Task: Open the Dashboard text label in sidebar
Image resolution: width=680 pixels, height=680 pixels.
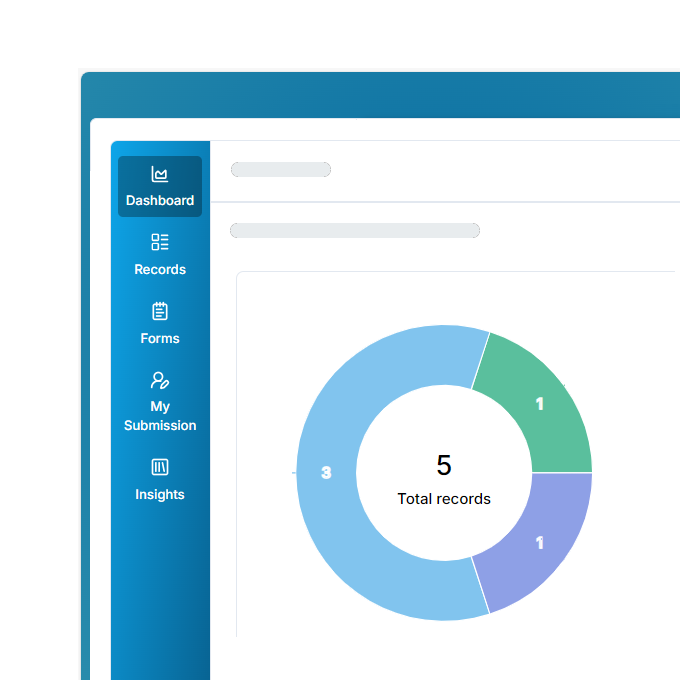Action: (160, 200)
